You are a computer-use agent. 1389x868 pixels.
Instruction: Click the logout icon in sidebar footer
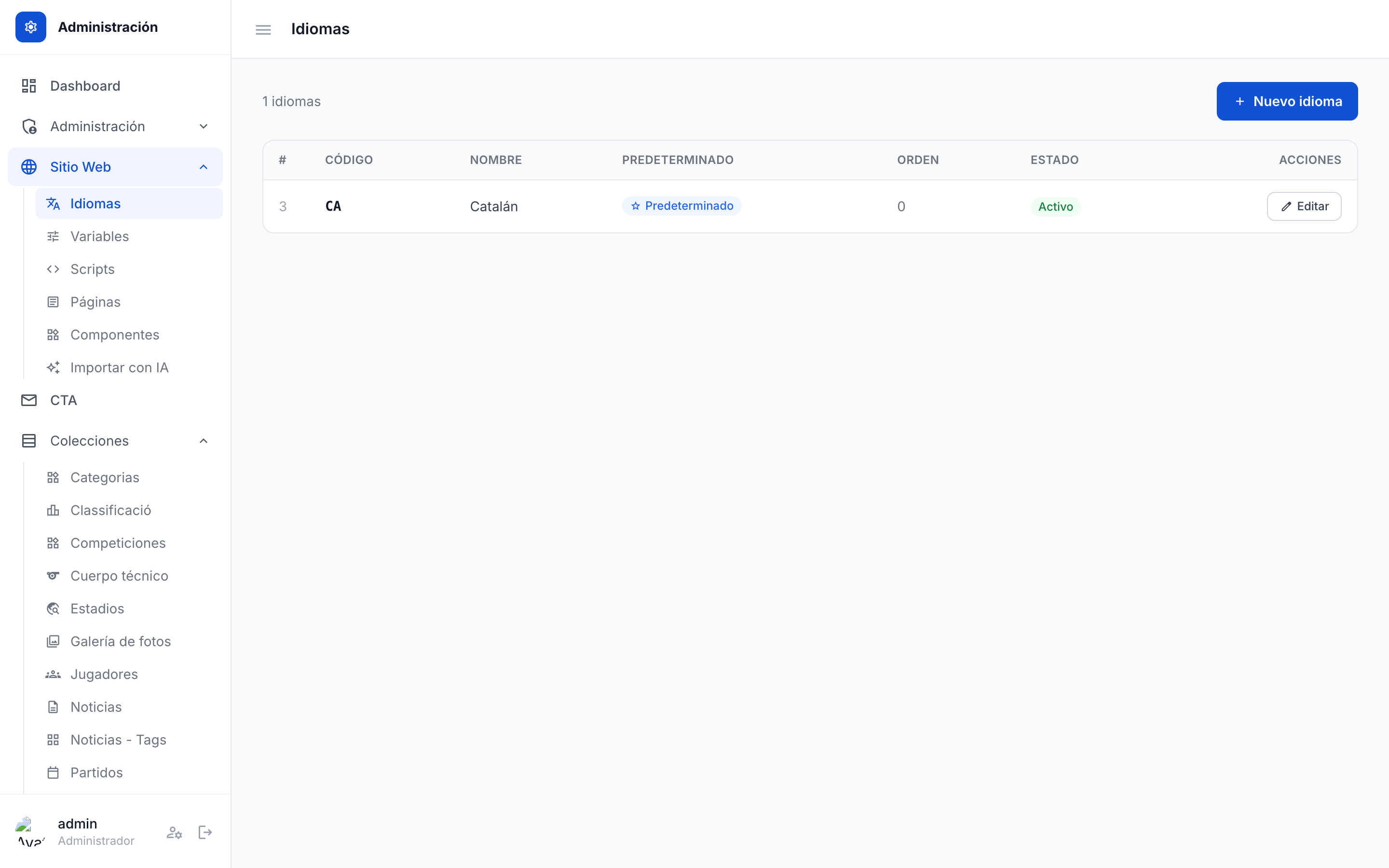[x=205, y=832]
